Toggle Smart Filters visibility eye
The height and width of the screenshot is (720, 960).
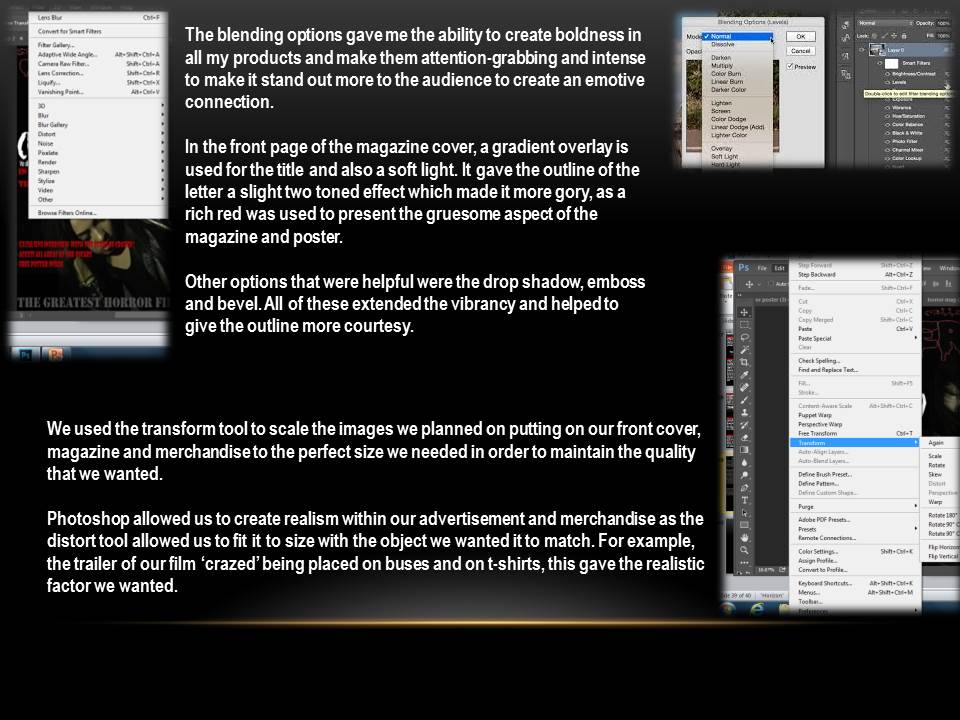[879, 63]
